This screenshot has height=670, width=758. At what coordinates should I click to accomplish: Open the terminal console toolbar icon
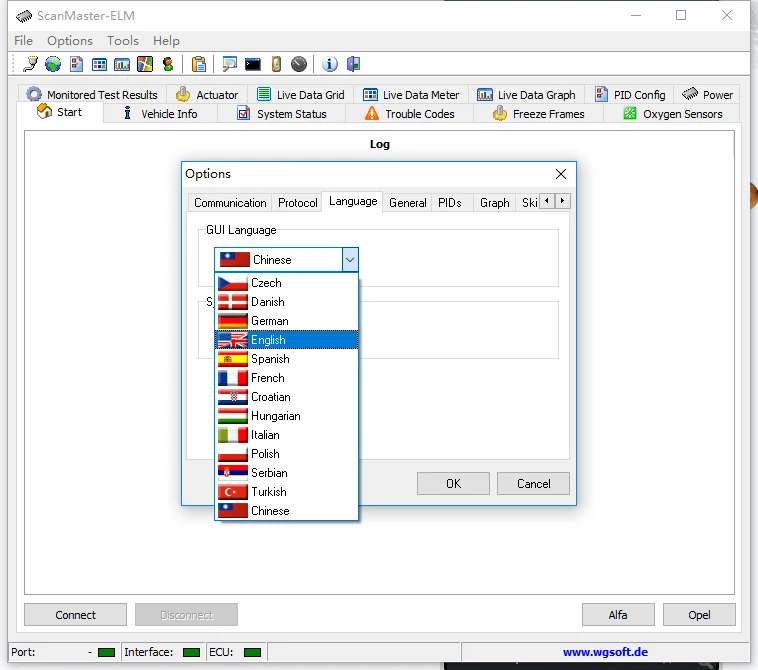click(x=252, y=64)
